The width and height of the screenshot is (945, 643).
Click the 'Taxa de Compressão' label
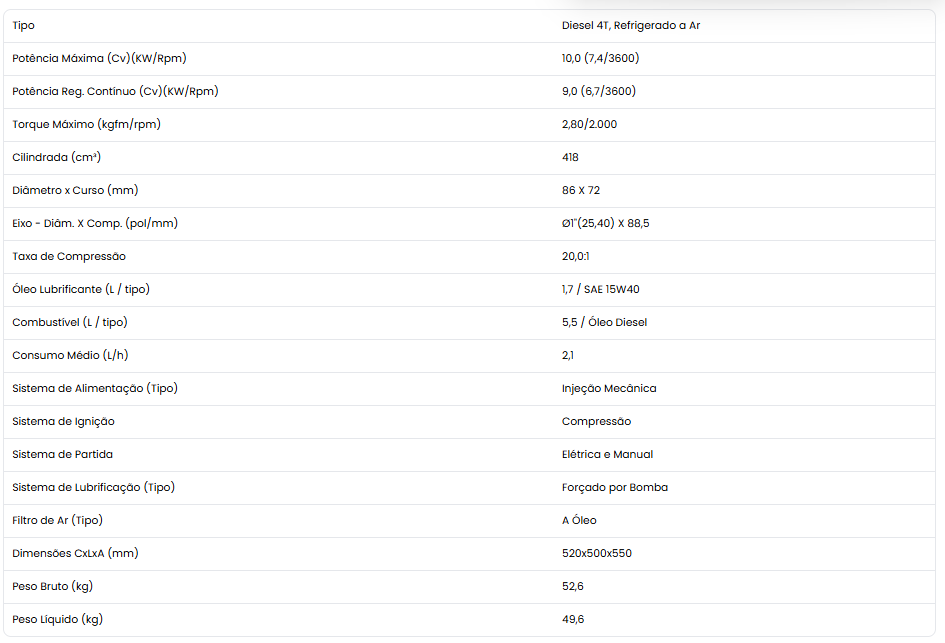(x=69, y=256)
